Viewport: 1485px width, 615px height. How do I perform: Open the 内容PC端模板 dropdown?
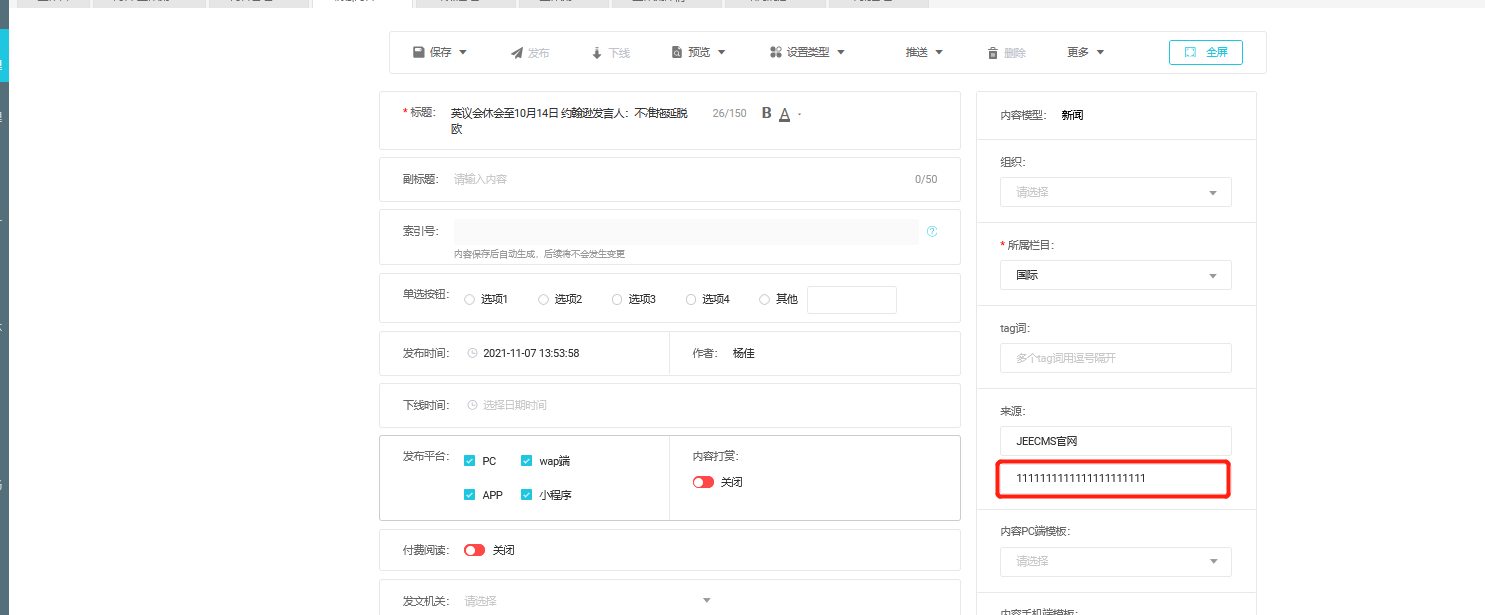(x=1116, y=562)
